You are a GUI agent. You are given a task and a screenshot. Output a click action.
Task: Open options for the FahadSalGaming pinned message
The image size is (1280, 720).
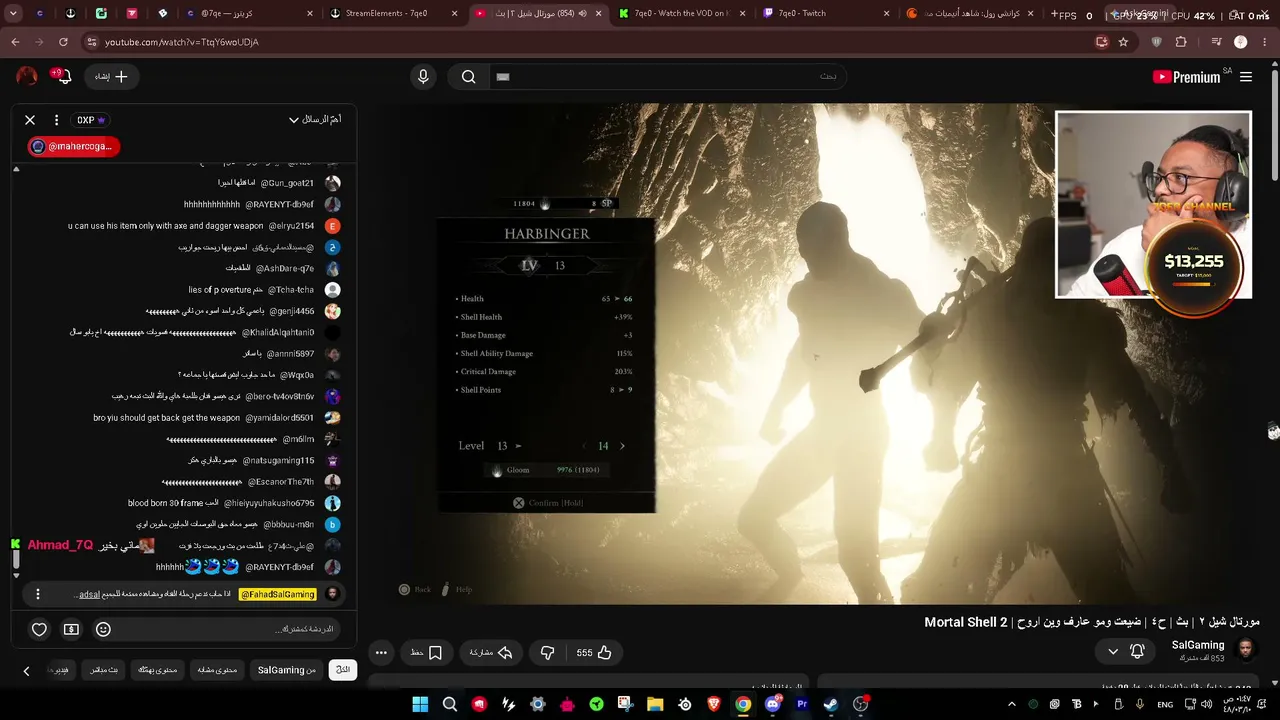(38, 594)
